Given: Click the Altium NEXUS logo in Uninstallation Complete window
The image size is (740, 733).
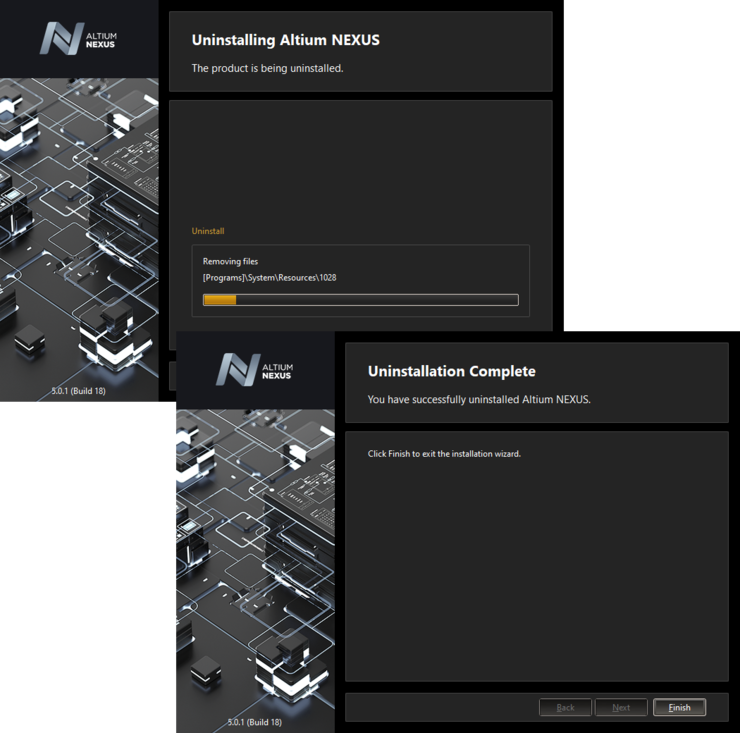Looking at the screenshot, I should tap(255, 370).
